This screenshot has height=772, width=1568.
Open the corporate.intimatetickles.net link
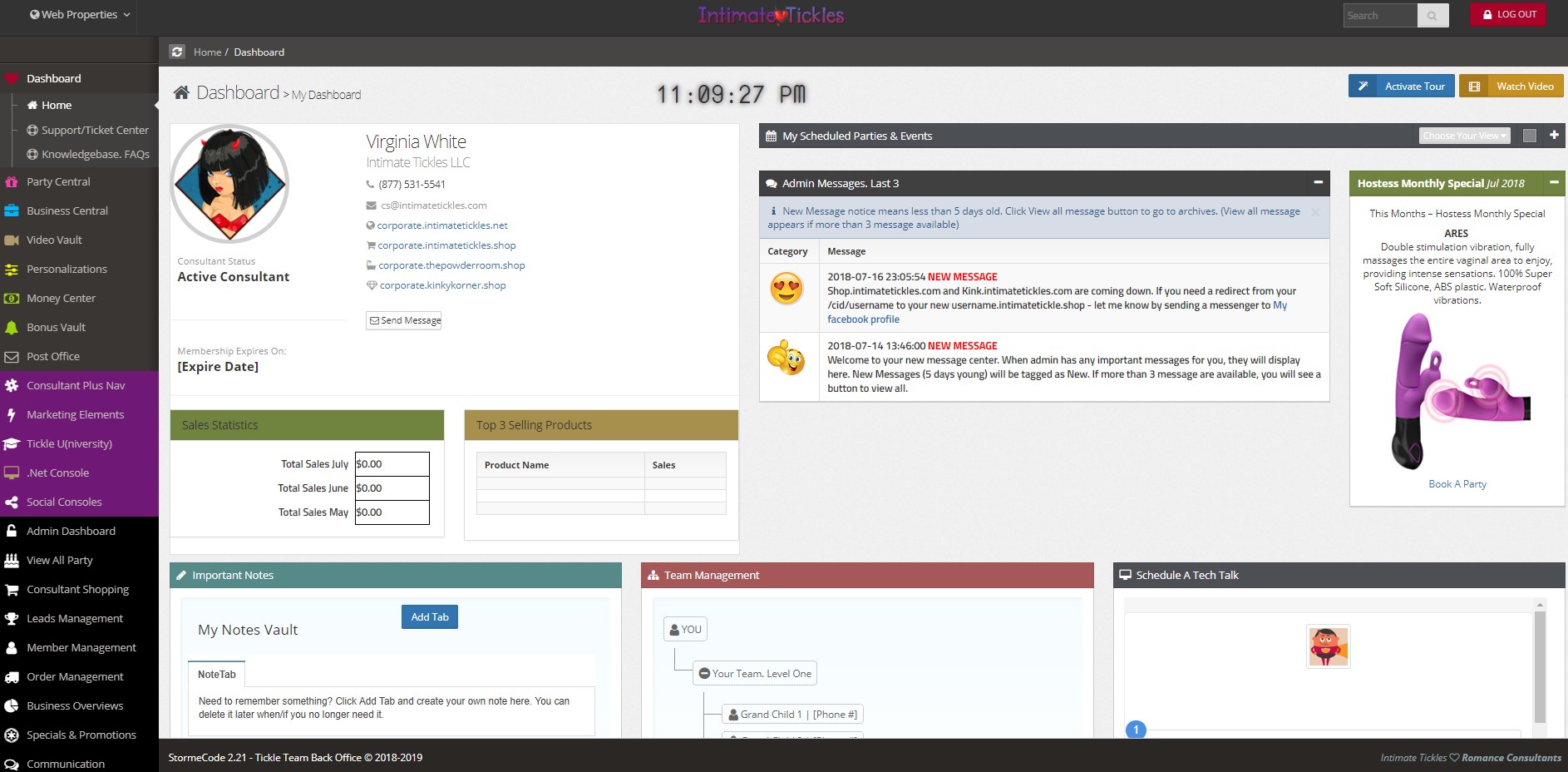442,225
